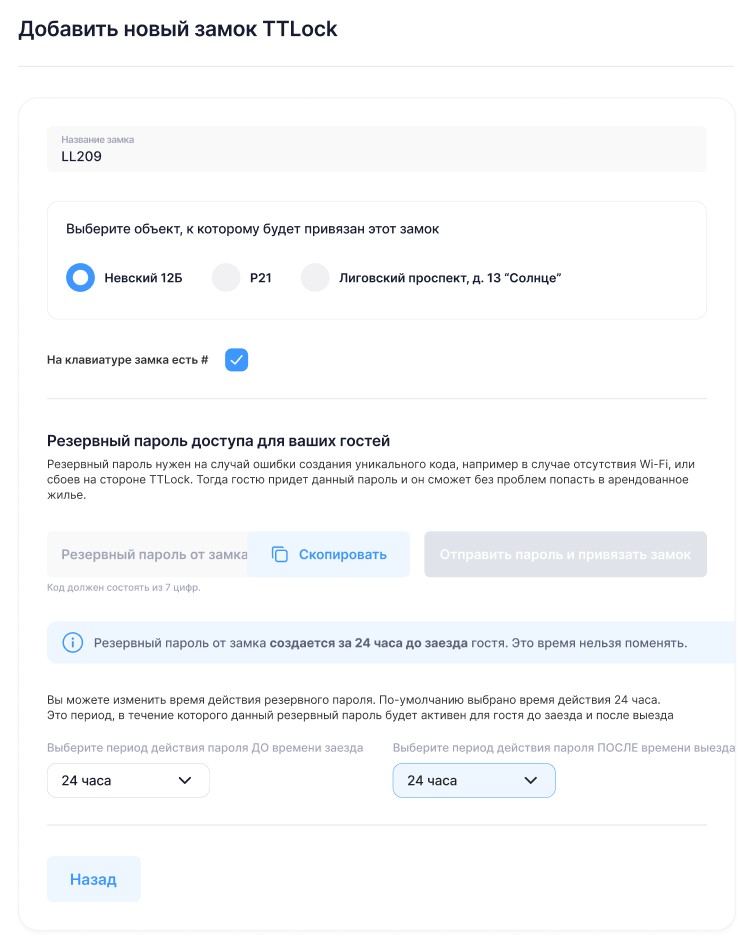Select the Невский 12Б radio button
The width and height of the screenshot is (750, 945).
[80, 278]
